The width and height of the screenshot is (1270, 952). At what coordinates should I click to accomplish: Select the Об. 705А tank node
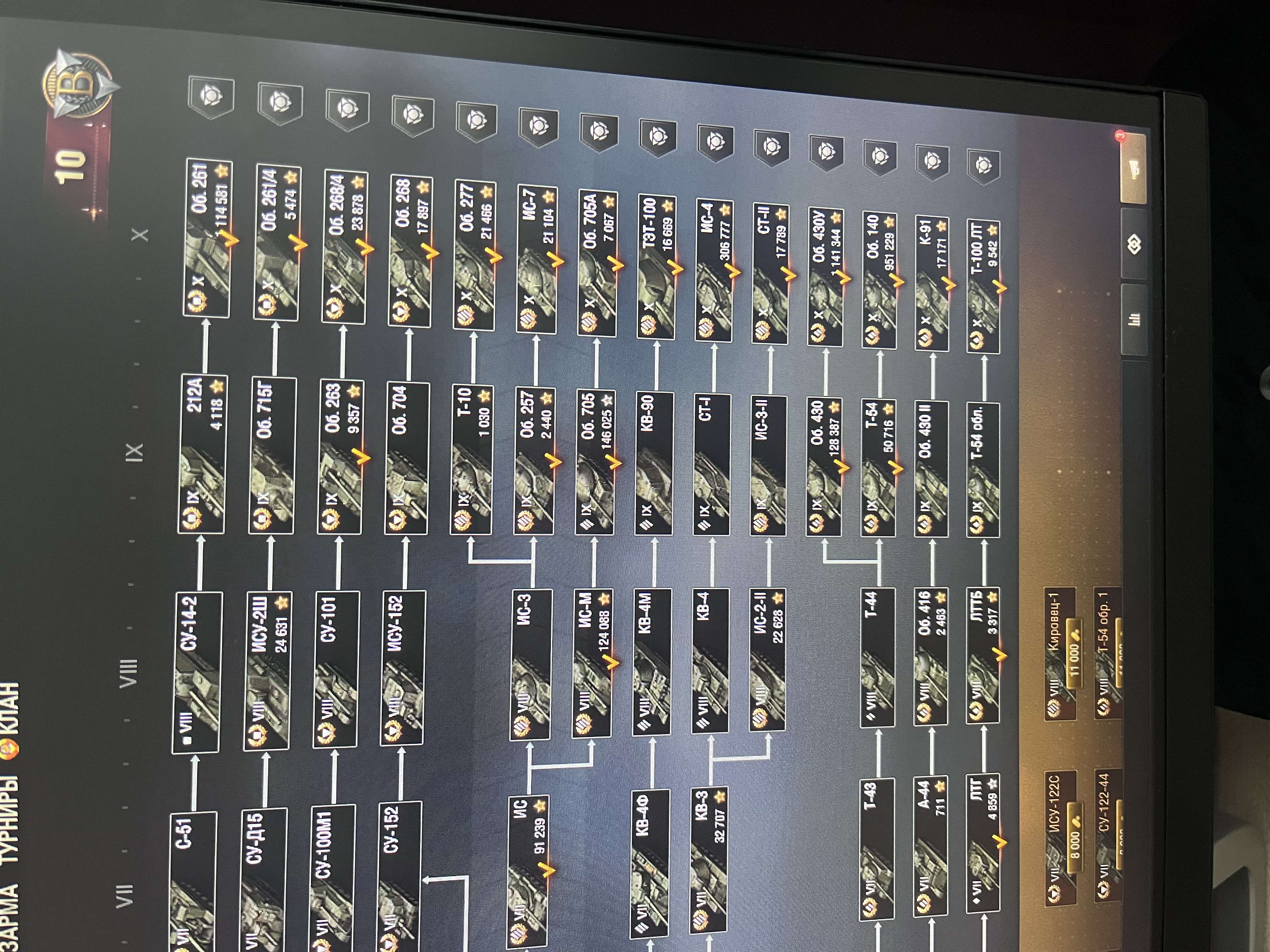[598, 263]
